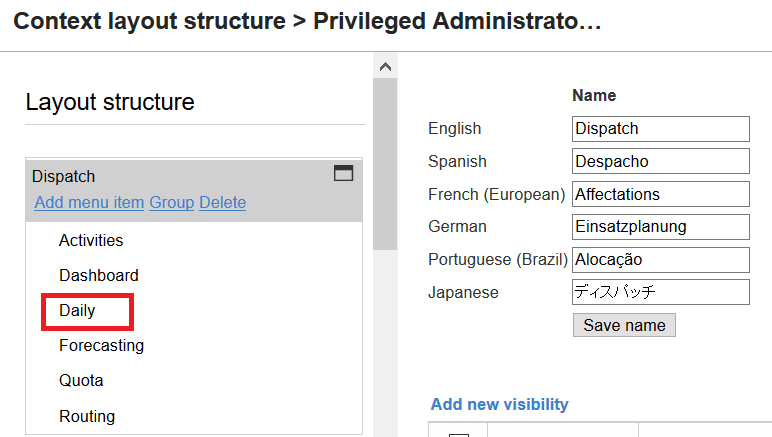Click the Add new visibility link
The height and width of the screenshot is (437, 772).
[x=499, y=404]
